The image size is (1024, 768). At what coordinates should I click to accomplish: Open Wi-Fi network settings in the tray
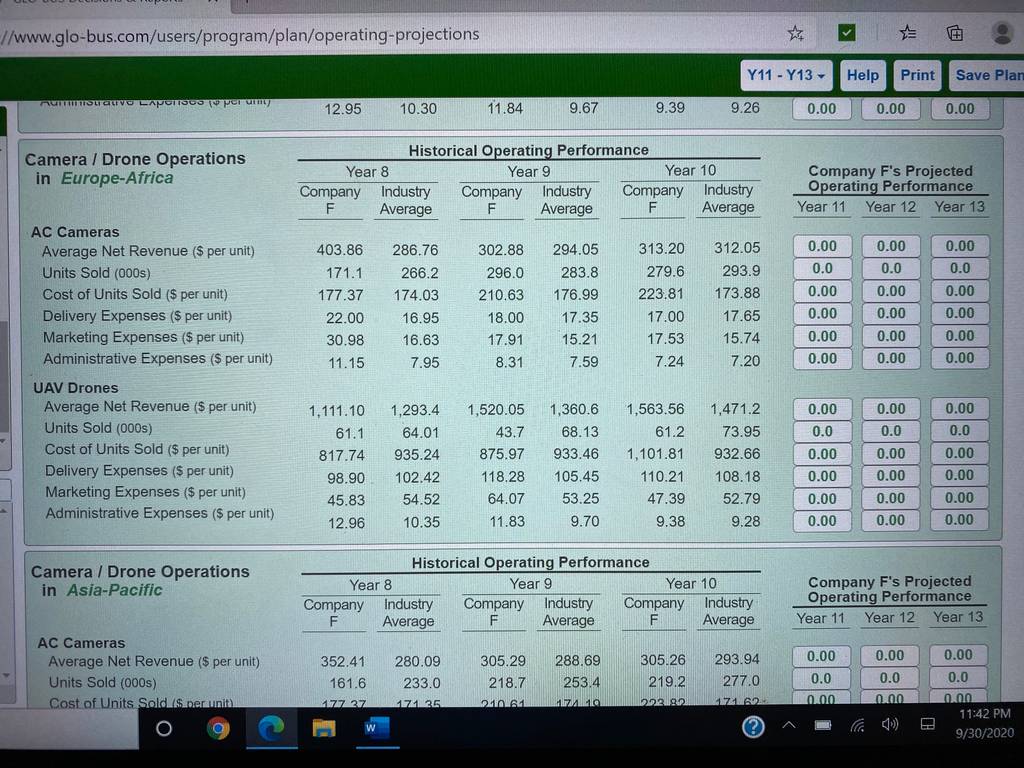857,725
